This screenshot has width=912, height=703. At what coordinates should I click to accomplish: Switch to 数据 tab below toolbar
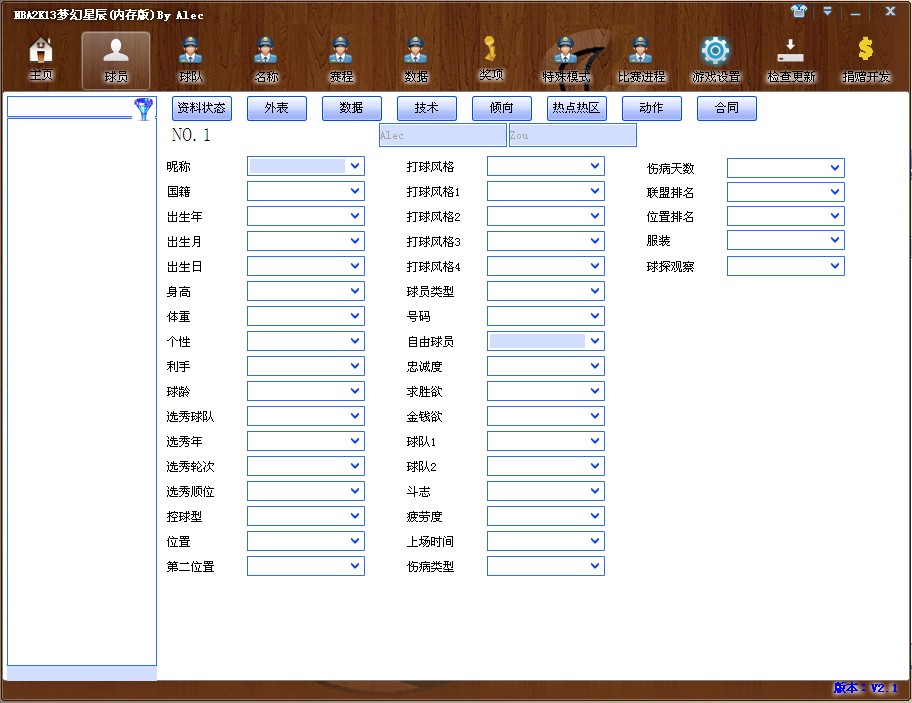352,108
